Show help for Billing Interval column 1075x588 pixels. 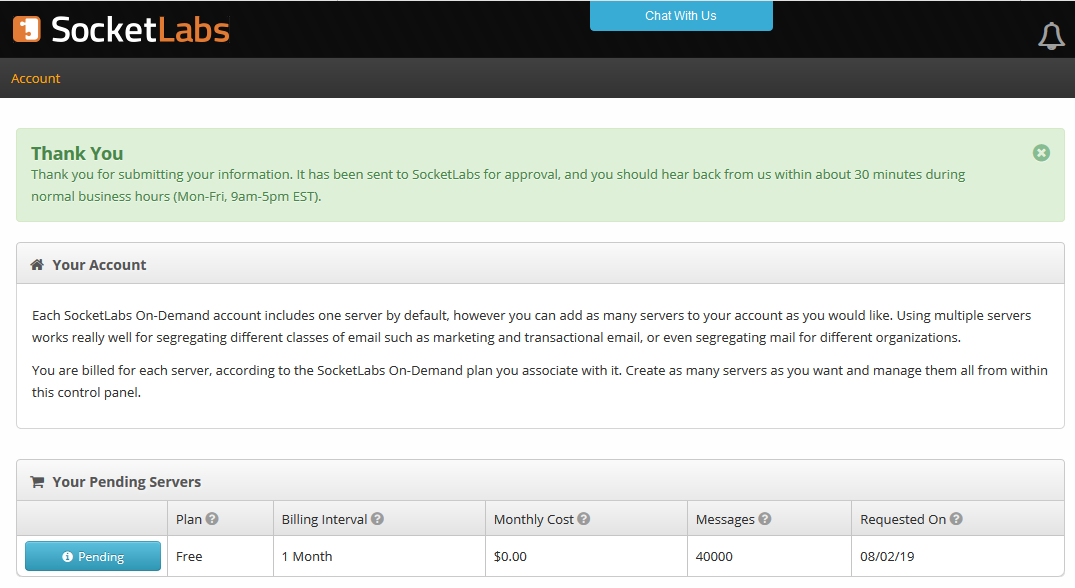[x=377, y=519]
